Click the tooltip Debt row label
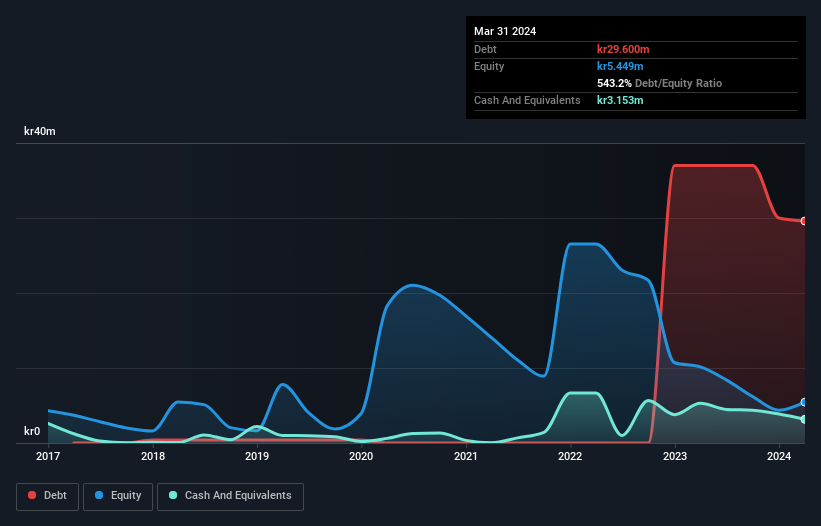The image size is (821, 526). pos(485,49)
